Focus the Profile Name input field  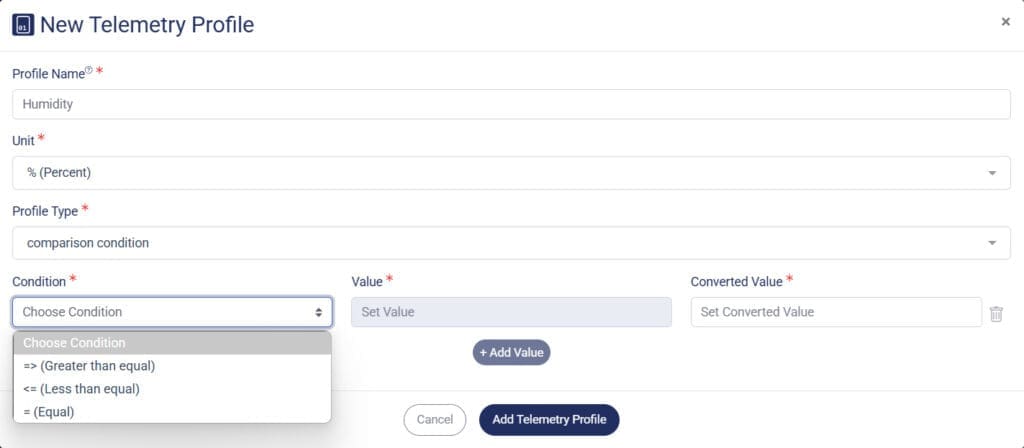coord(510,104)
